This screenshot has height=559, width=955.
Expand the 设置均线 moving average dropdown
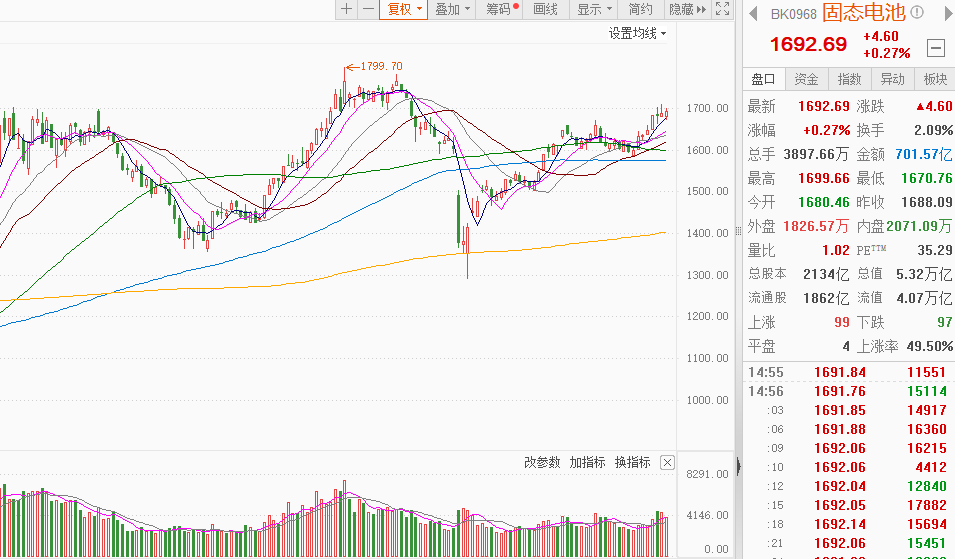(637, 33)
